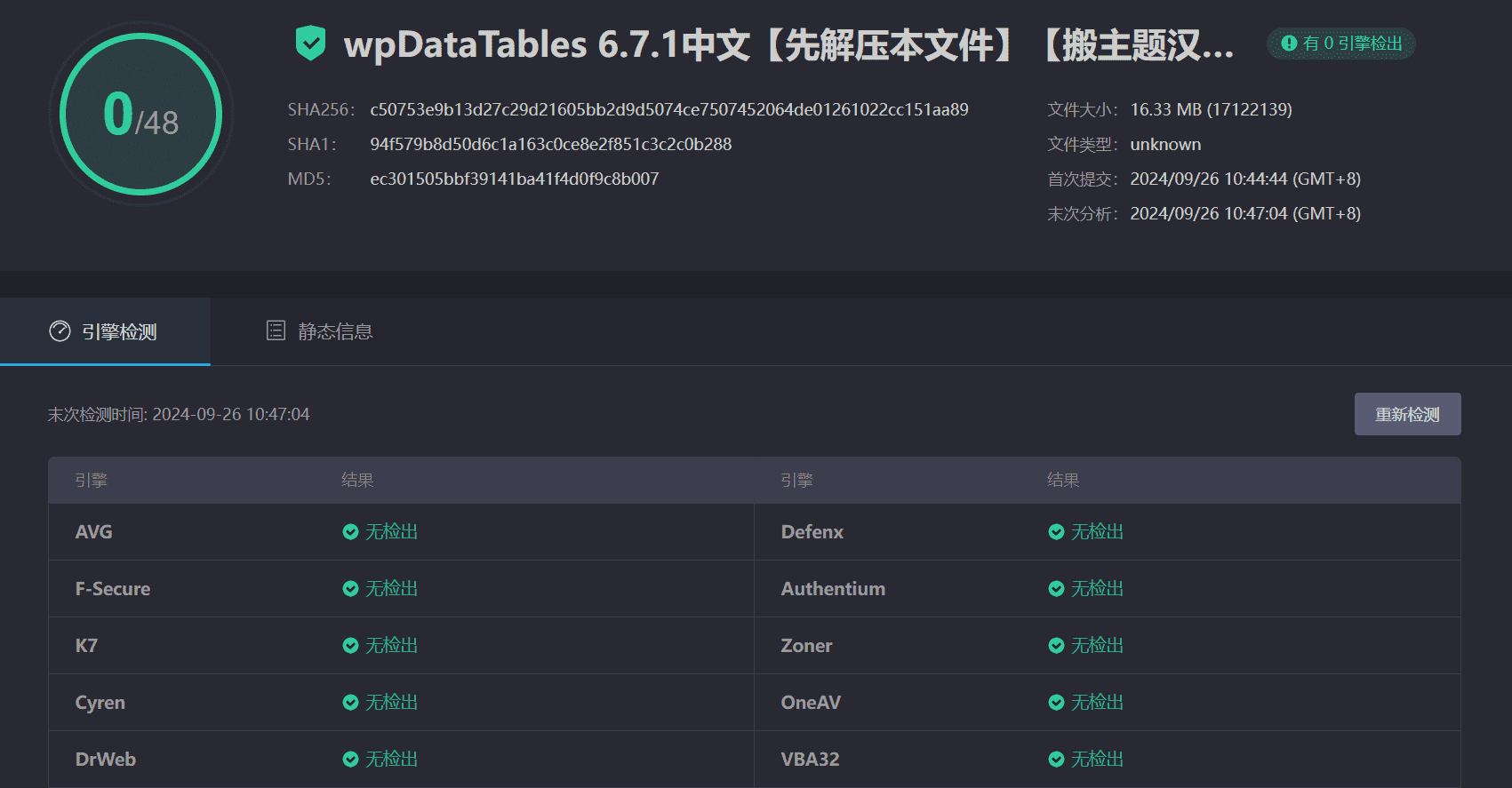Click 末次分析 time 2024/09/26 10:47:04 (GMT+8)
The width and height of the screenshot is (1512, 788).
(1245, 213)
